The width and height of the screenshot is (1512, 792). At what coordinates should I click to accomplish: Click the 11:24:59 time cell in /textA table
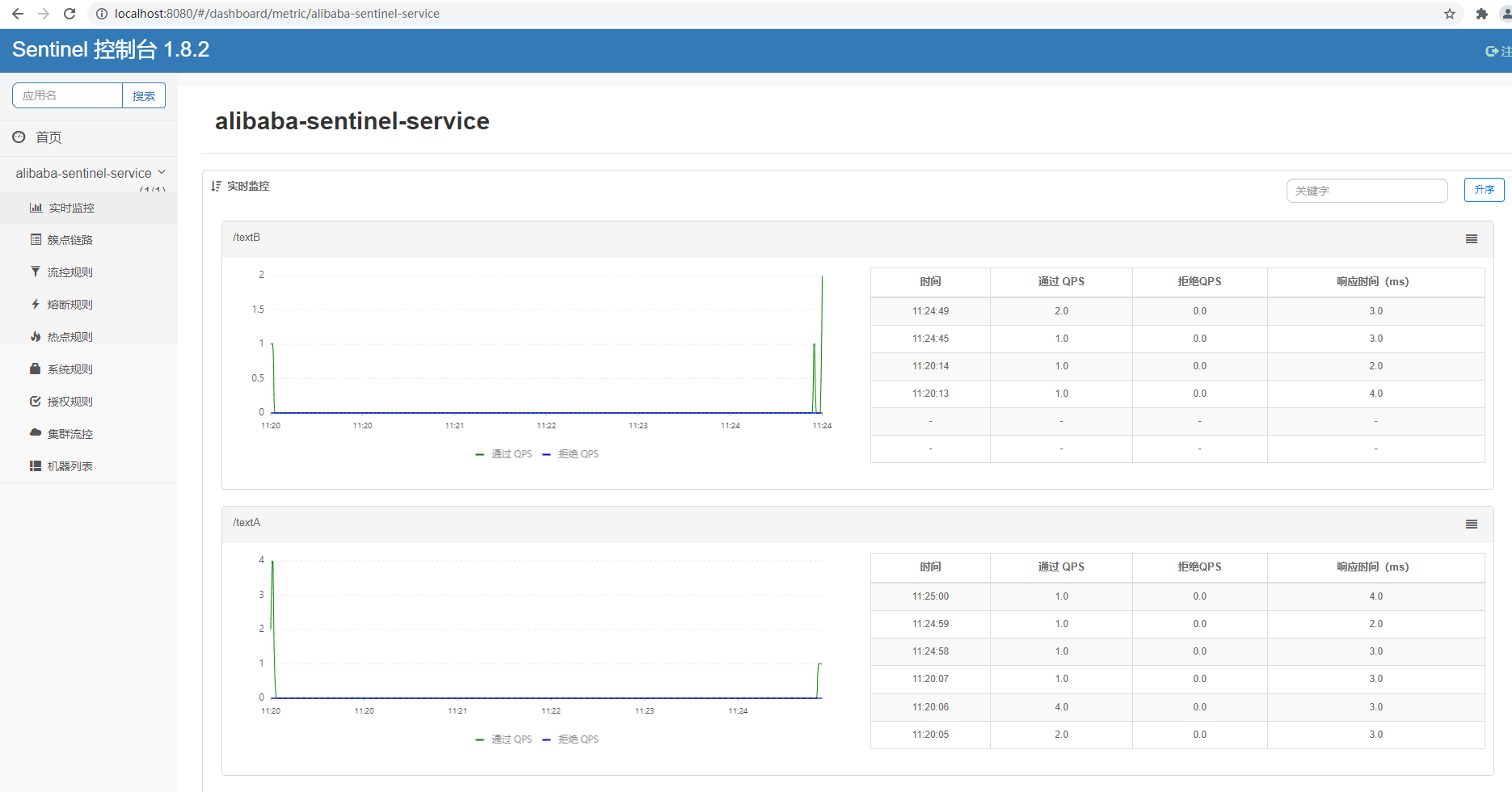point(930,624)
